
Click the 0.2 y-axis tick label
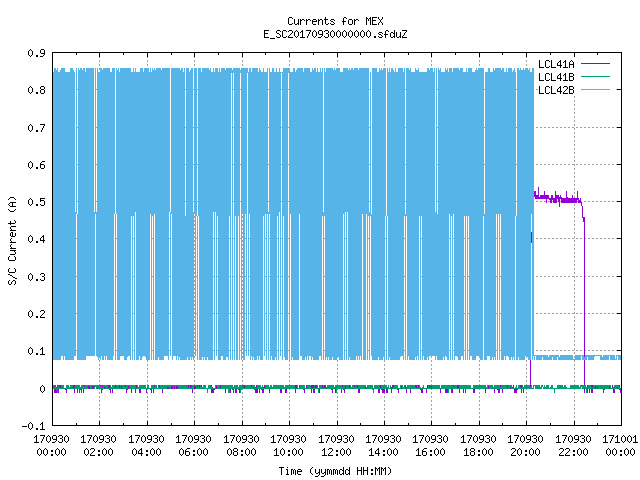point(36,314)
